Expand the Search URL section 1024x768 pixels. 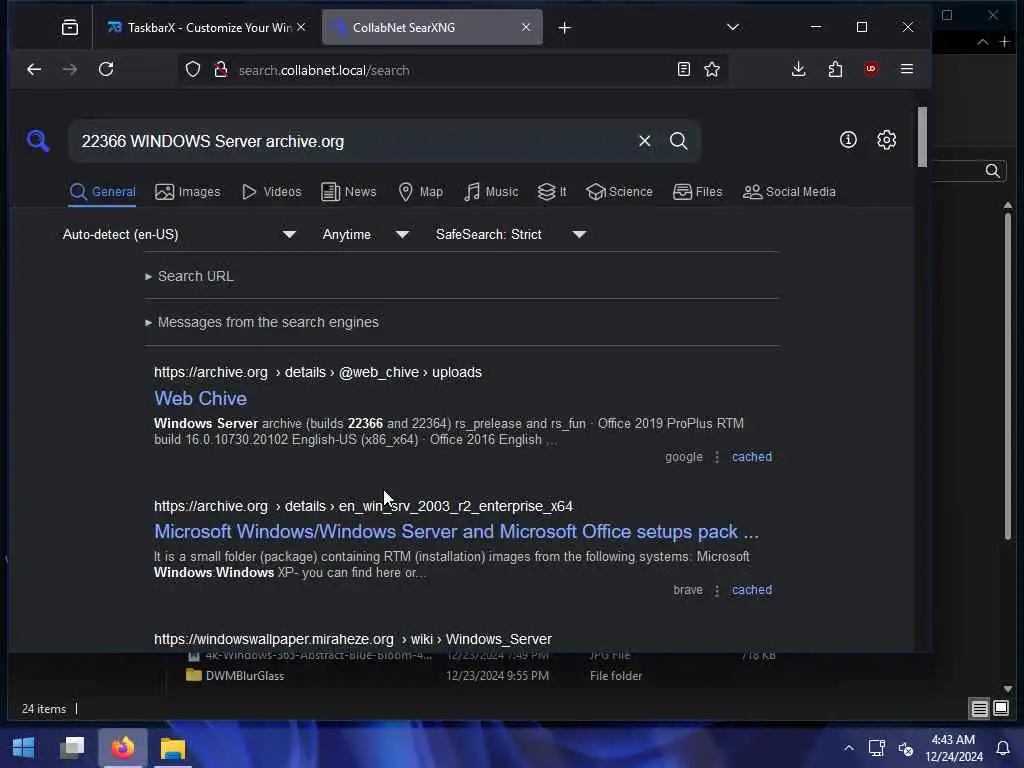(189, 276)
